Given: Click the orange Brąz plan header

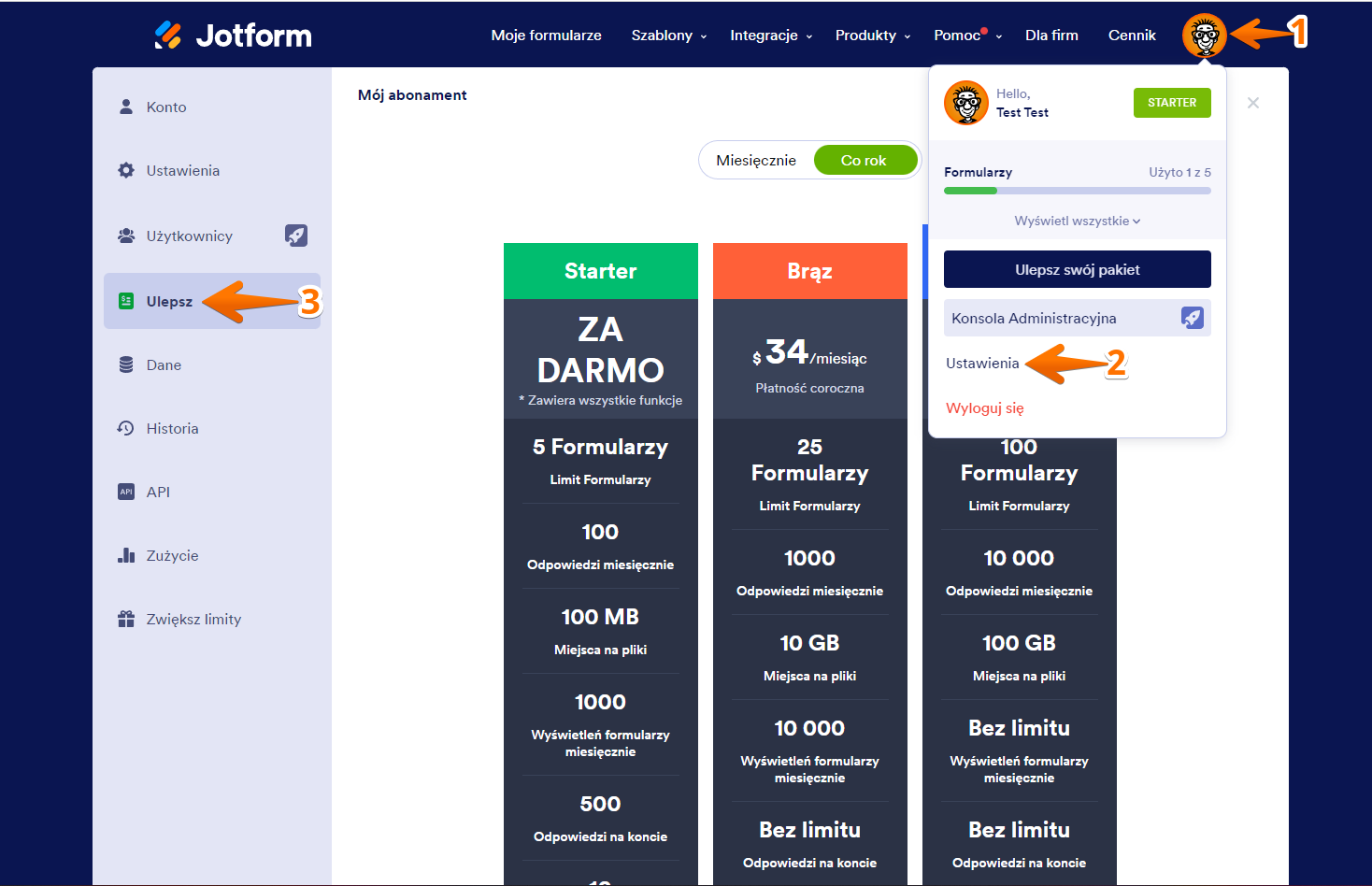Looking at the screenshot, I should tap(810, 271).
